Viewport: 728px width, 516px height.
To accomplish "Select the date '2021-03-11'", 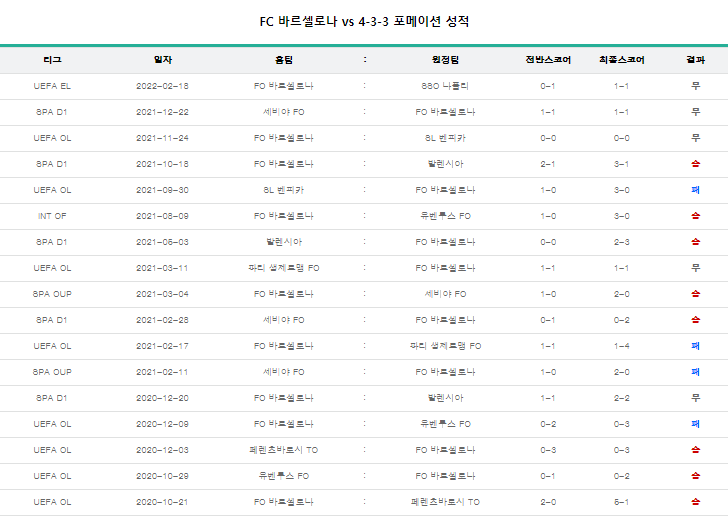I will [x=162, y=268].
